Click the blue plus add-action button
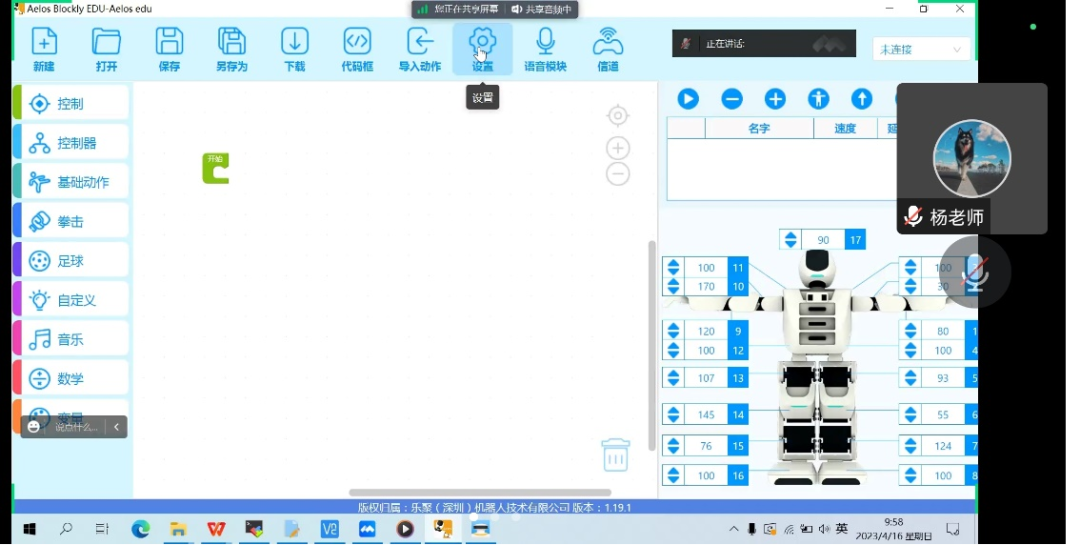 pyautogui.click(x=775, y=99)
